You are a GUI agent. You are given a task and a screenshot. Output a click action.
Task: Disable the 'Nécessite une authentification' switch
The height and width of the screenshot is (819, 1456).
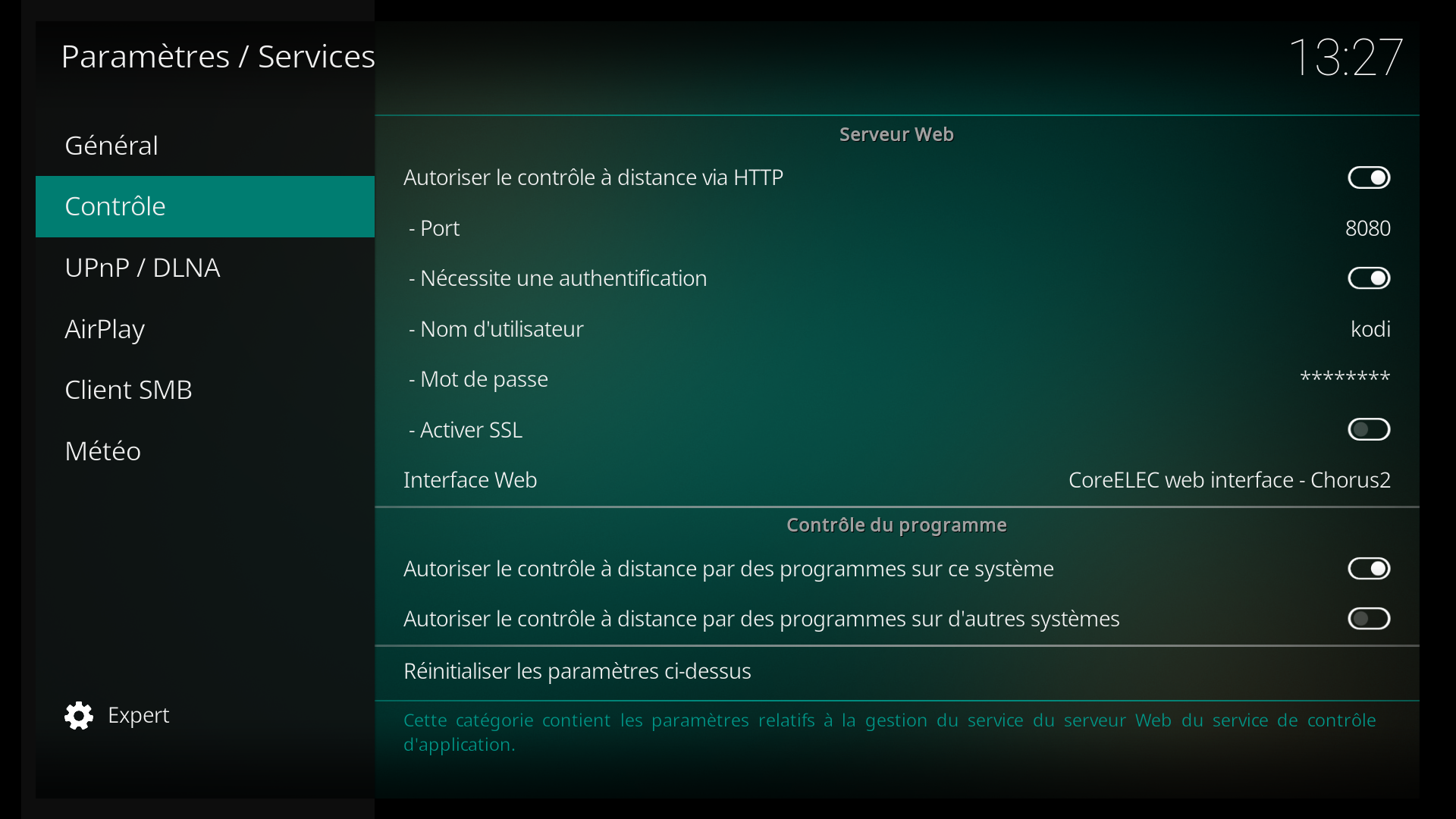1369,278
